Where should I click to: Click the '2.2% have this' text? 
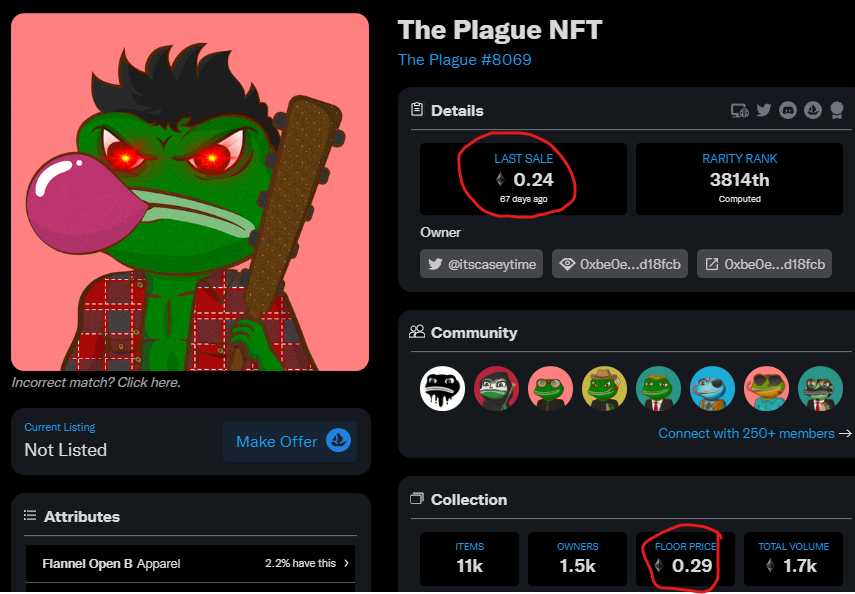300,563
